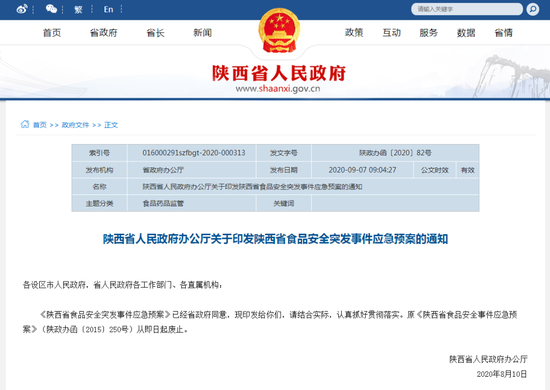Click the date 2020年8月10日
Screen dimensions: 550x390
click(x=502, y=374)
